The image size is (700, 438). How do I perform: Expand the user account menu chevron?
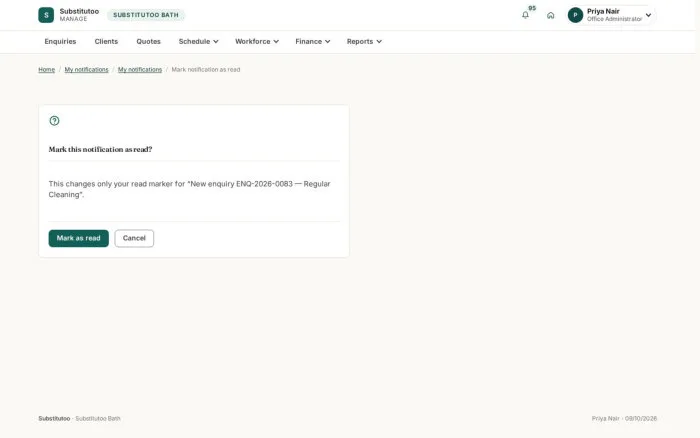[x=648, y=15]
